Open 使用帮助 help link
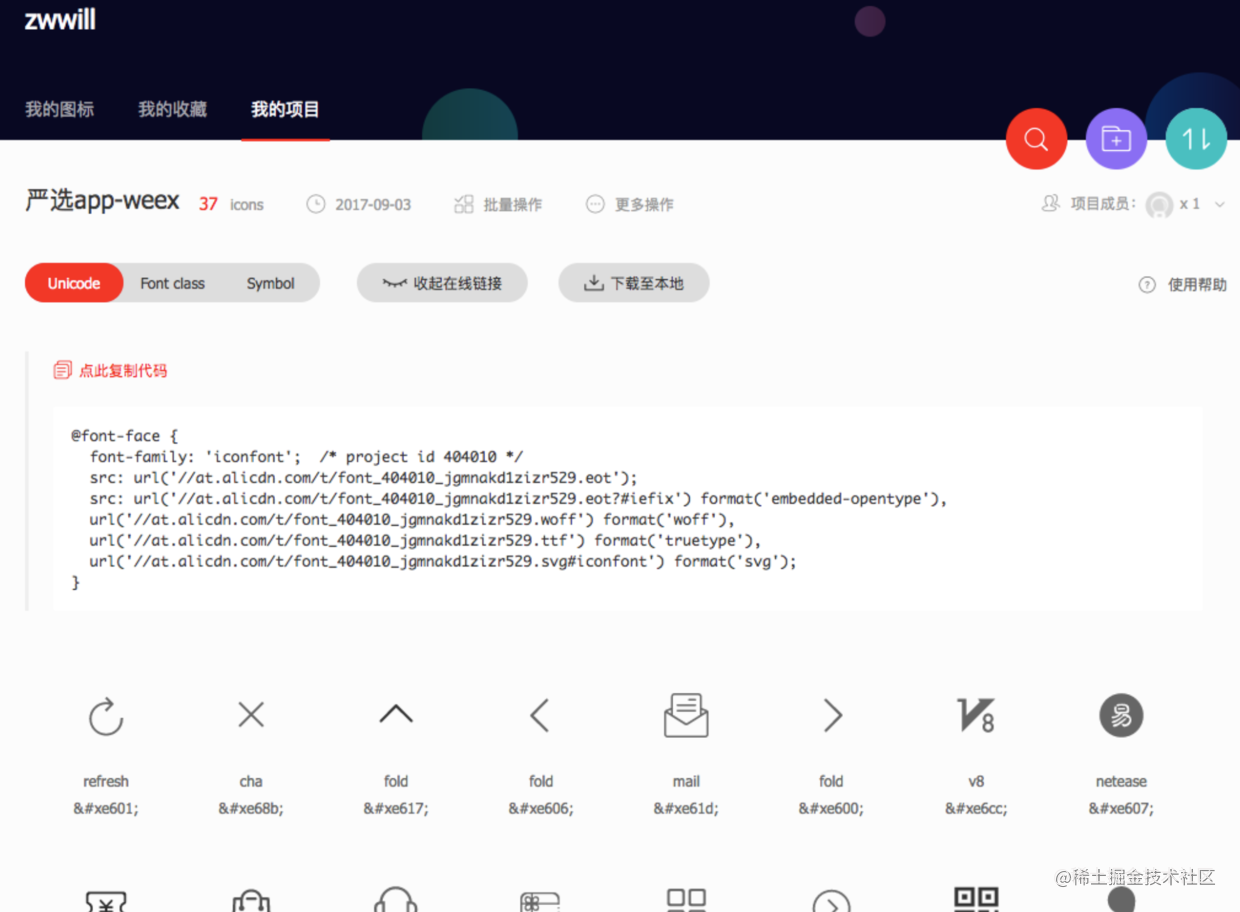1240x912 pixels. (1197, 285)
